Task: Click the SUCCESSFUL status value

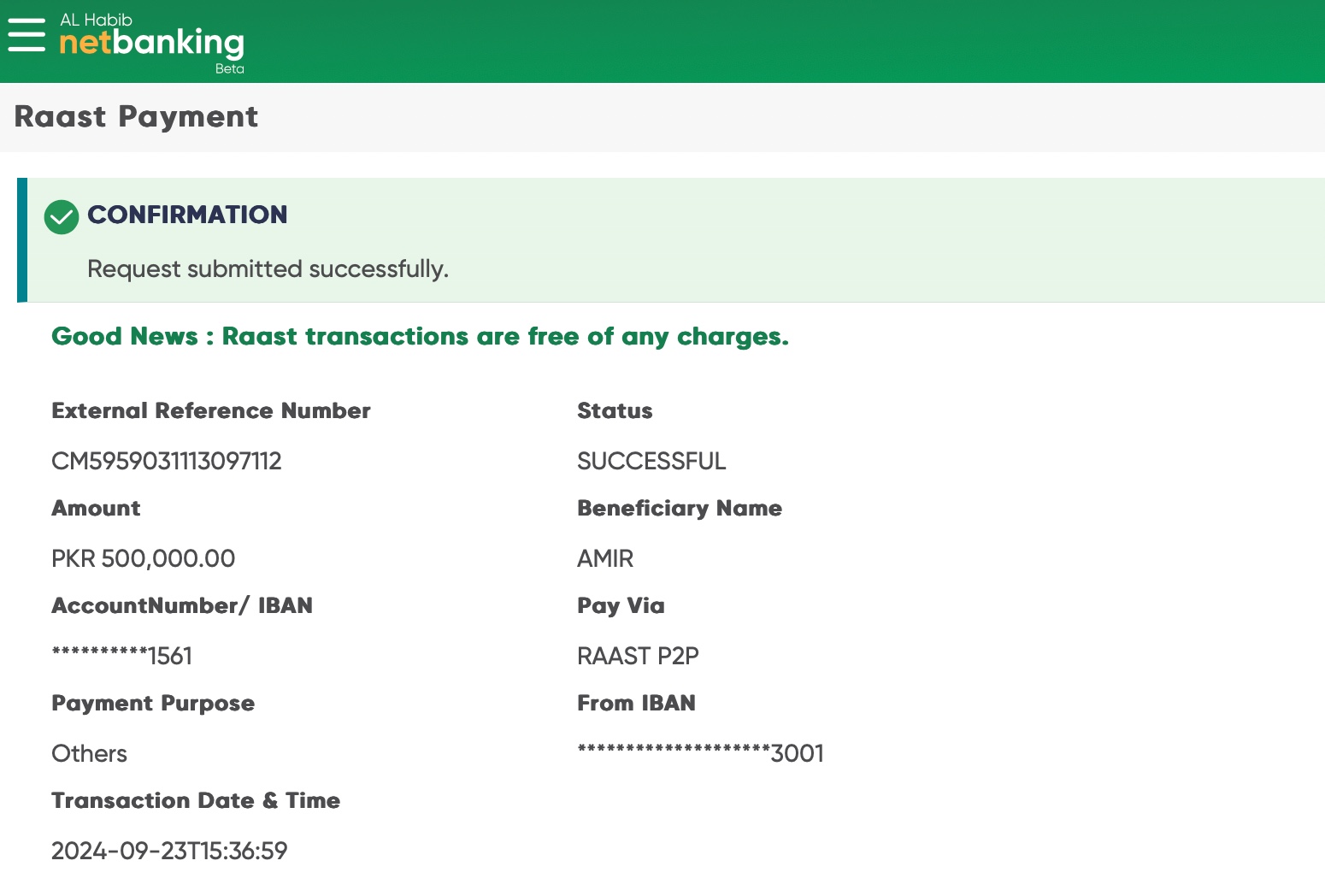Action: click(x=651, y=462)
